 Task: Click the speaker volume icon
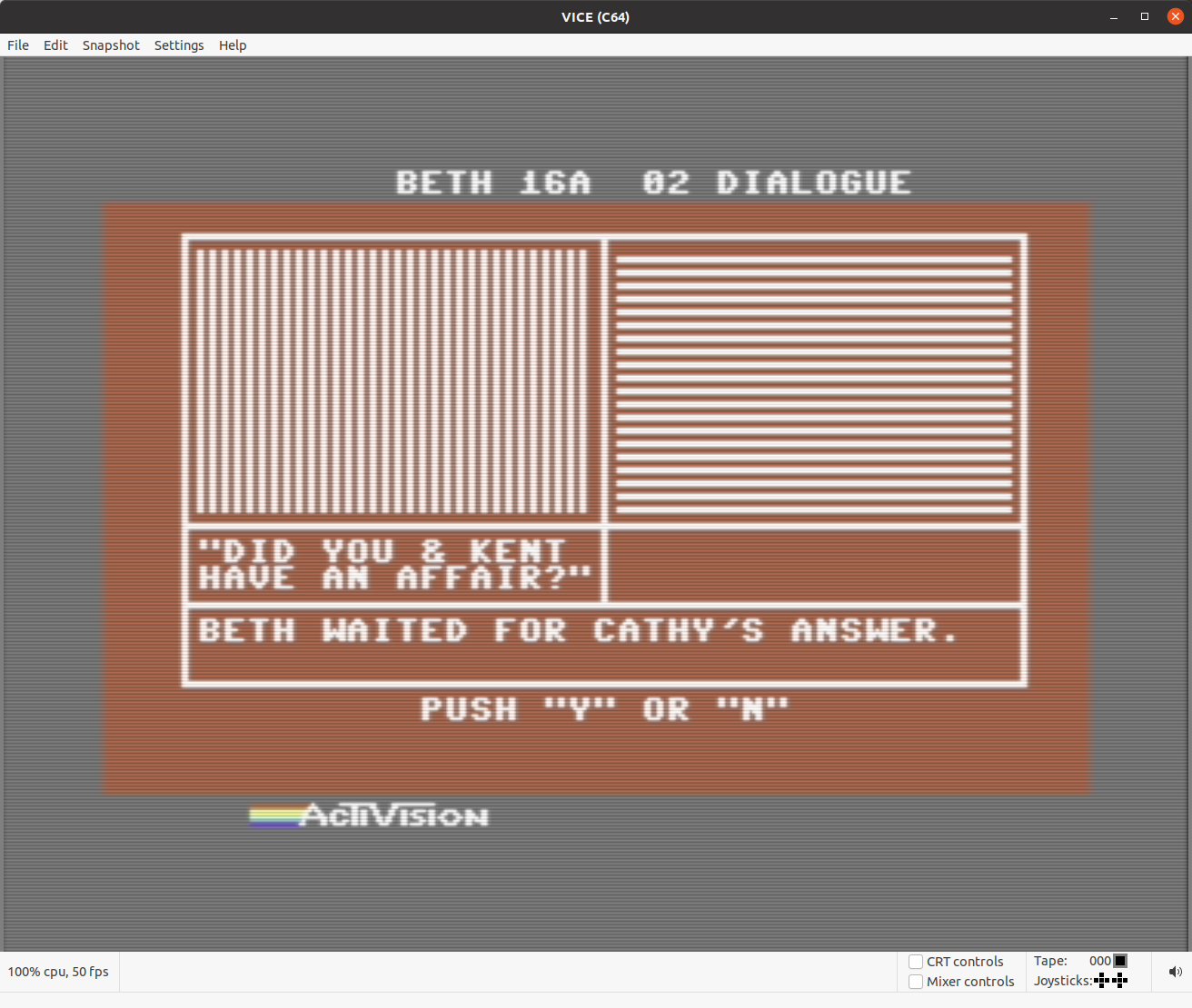[x=1175, y=972]
